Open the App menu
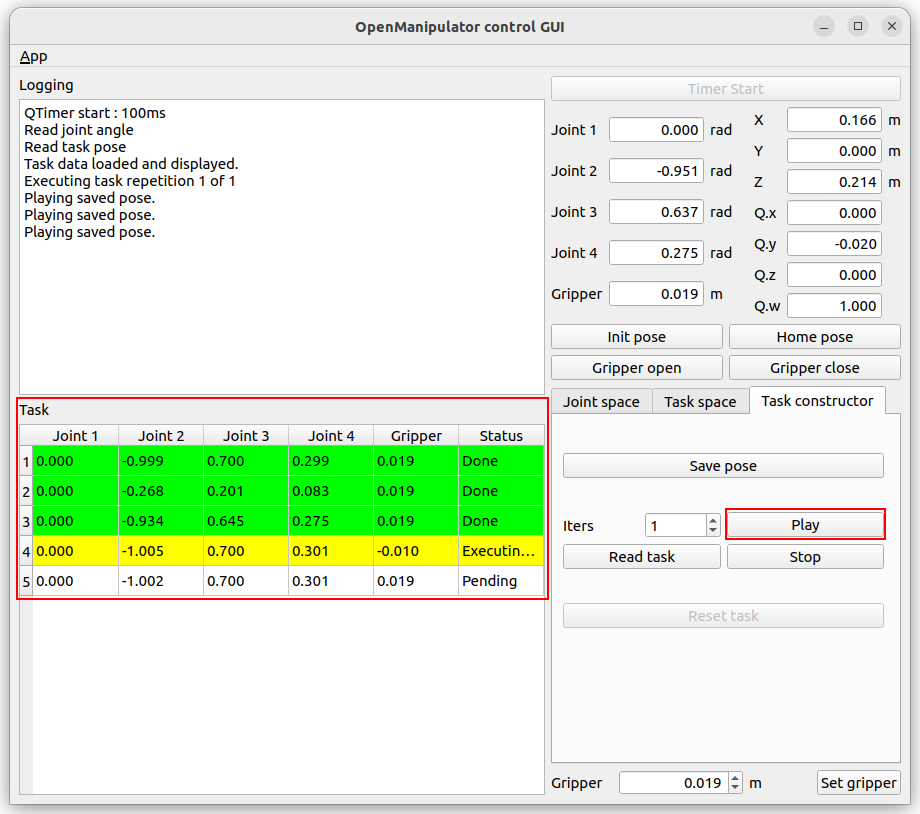The image size is (920, 814). pos(33,56)
